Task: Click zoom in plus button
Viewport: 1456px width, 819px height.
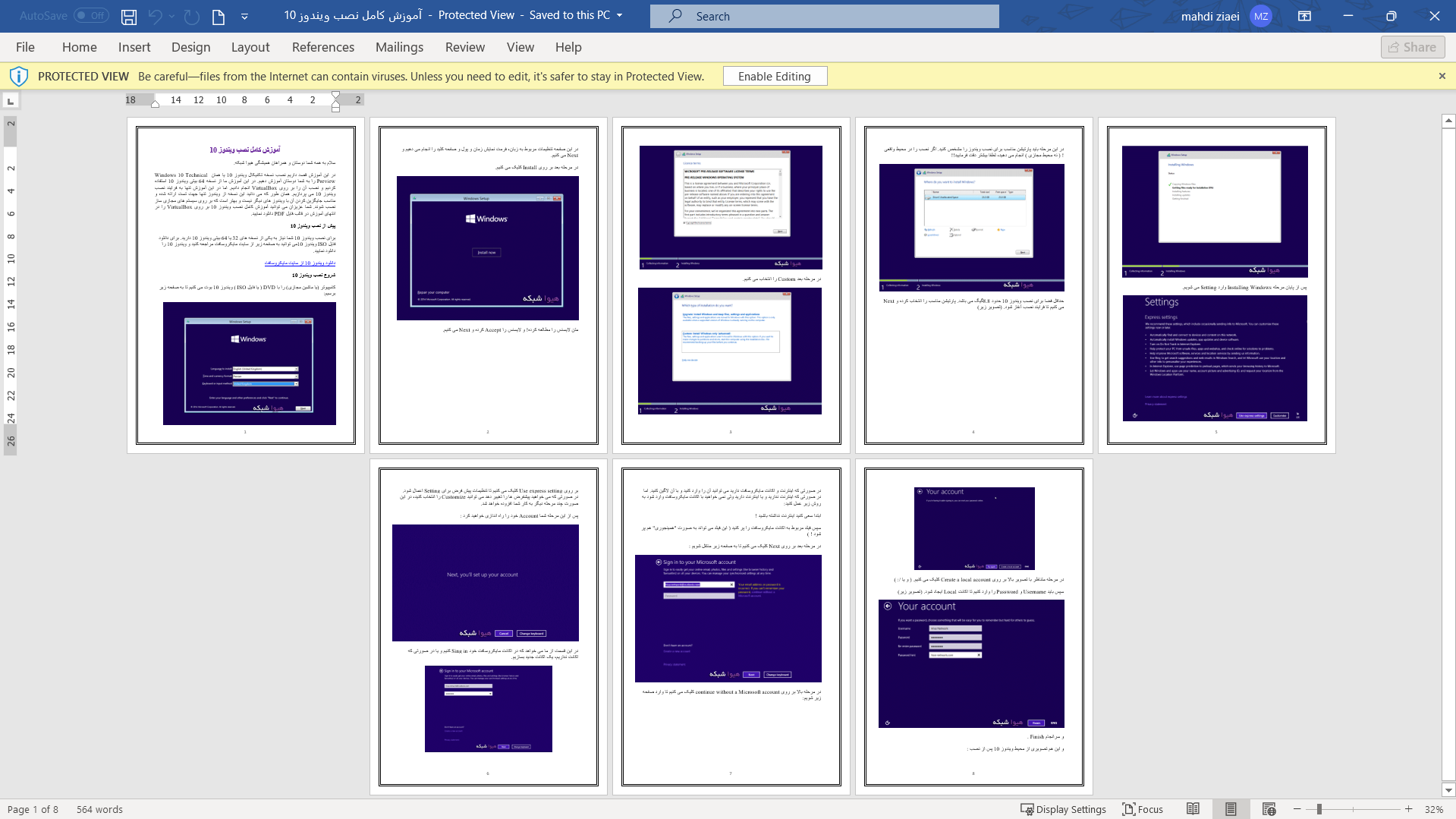Action: (x=1409, y=809)
